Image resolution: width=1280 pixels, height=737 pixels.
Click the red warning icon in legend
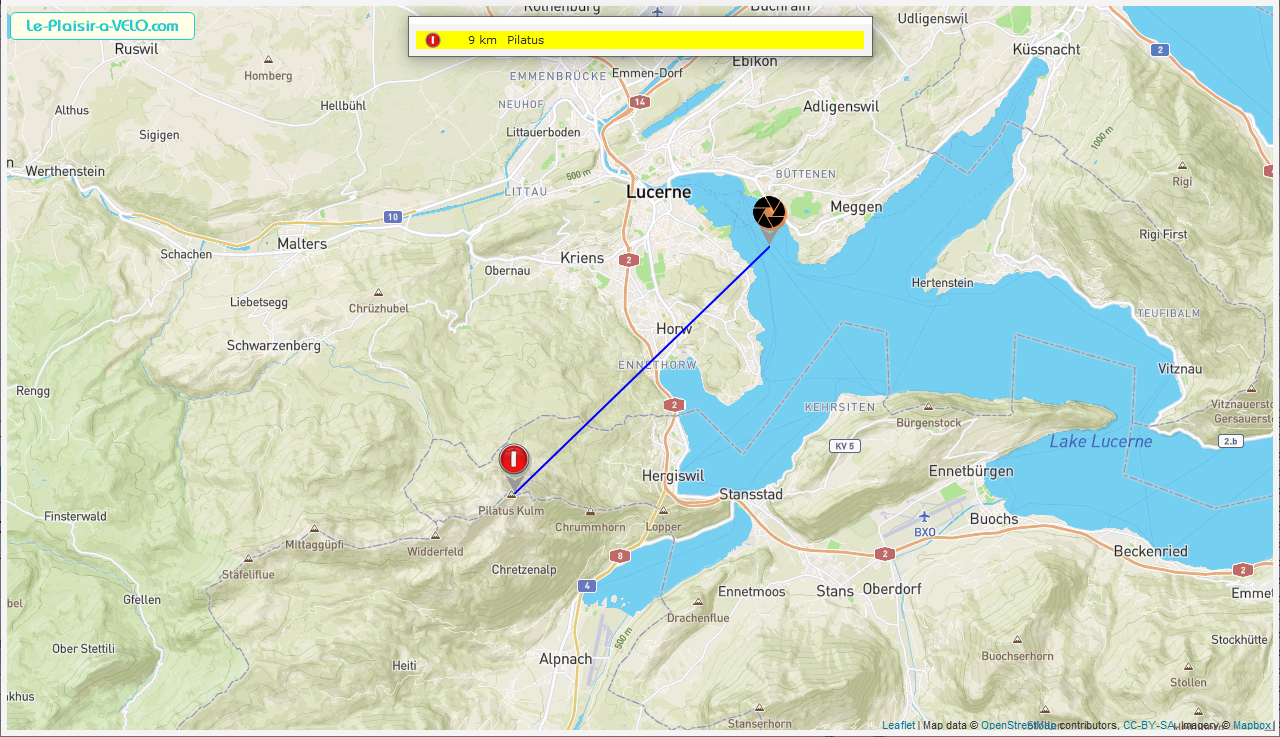point(433,40)
